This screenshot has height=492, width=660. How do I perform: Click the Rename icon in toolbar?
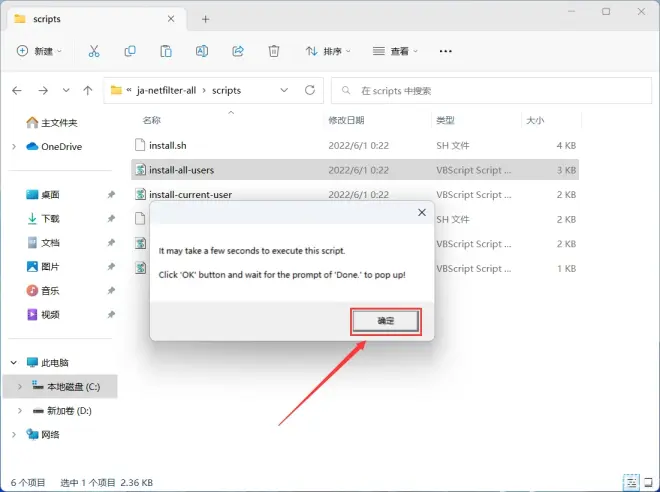click(x=202, y=51)
